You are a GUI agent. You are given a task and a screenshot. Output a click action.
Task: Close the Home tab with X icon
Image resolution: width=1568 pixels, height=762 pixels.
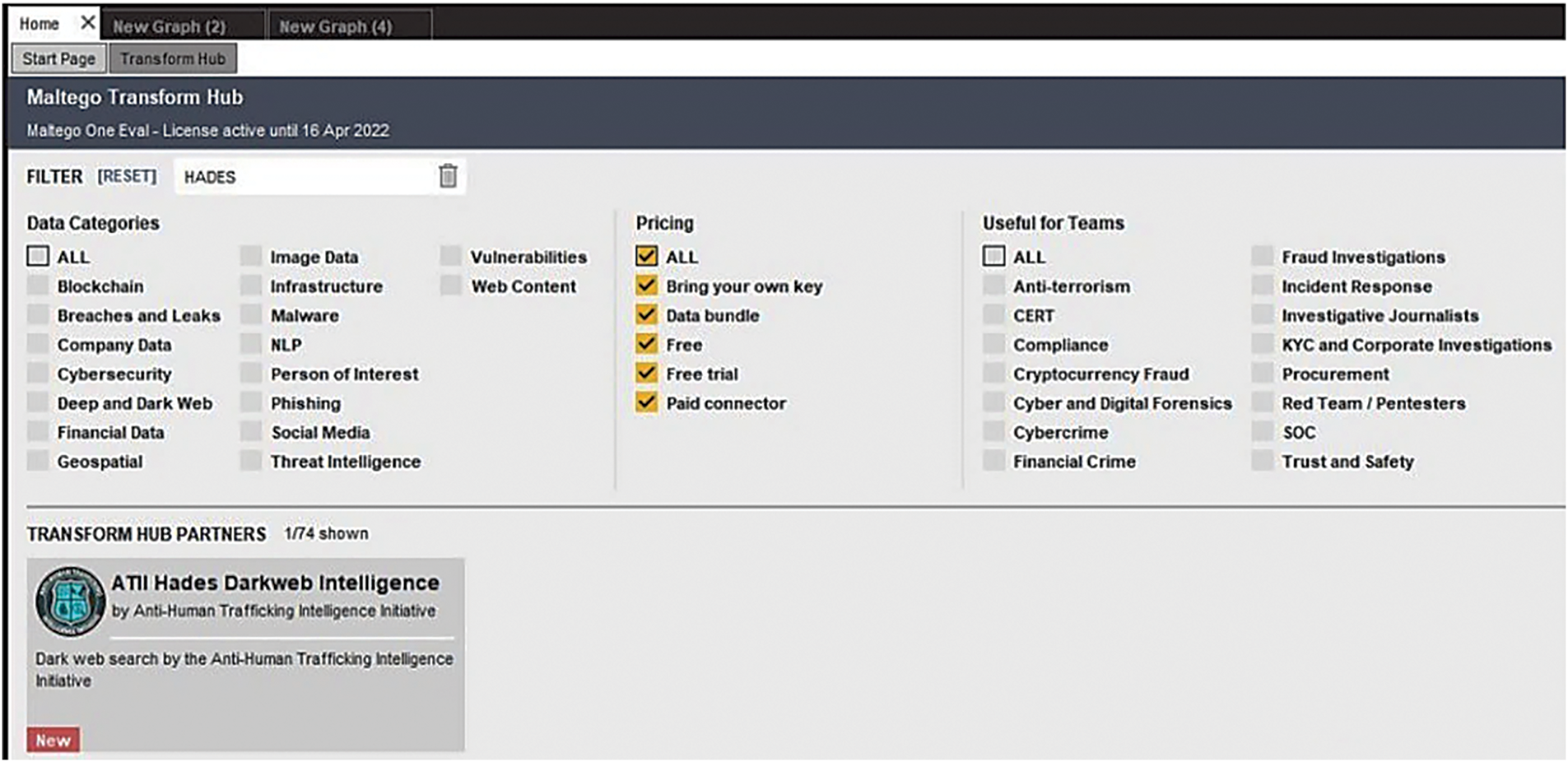(87, 23)
